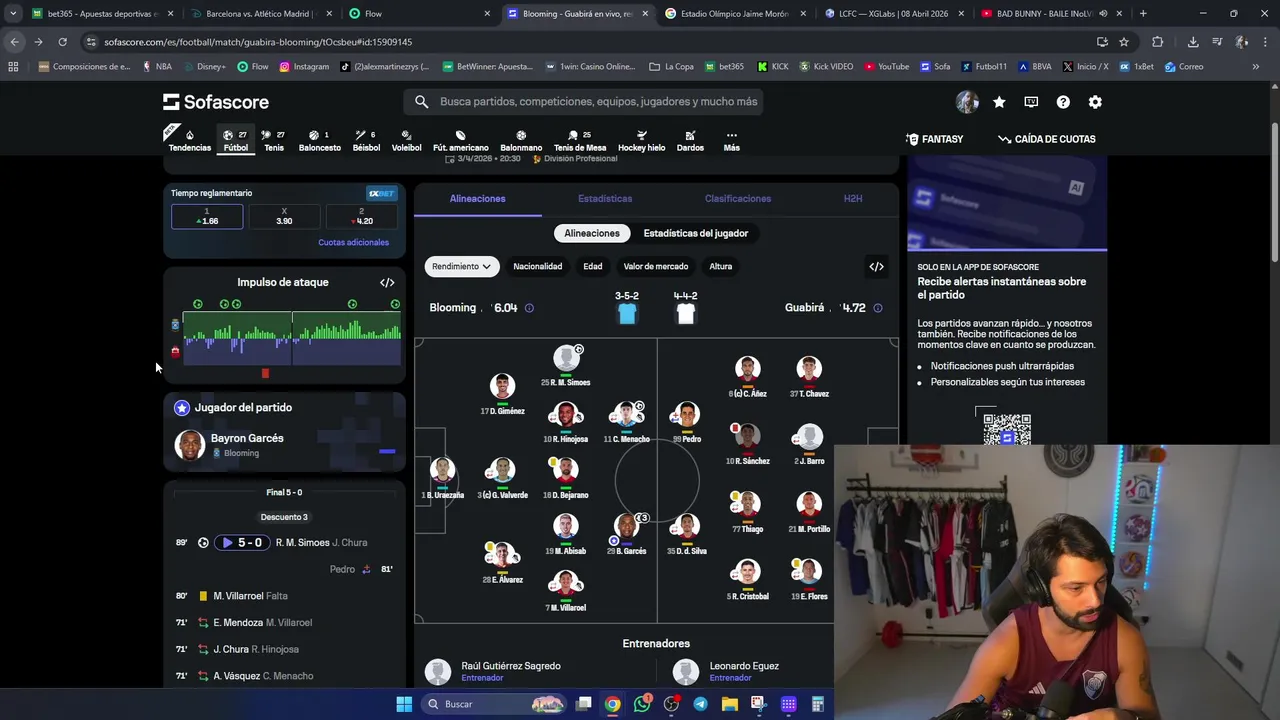Click R. M. Simoes on the pitch
Screen dimensions: 1280x720
(x=566, y=366)
